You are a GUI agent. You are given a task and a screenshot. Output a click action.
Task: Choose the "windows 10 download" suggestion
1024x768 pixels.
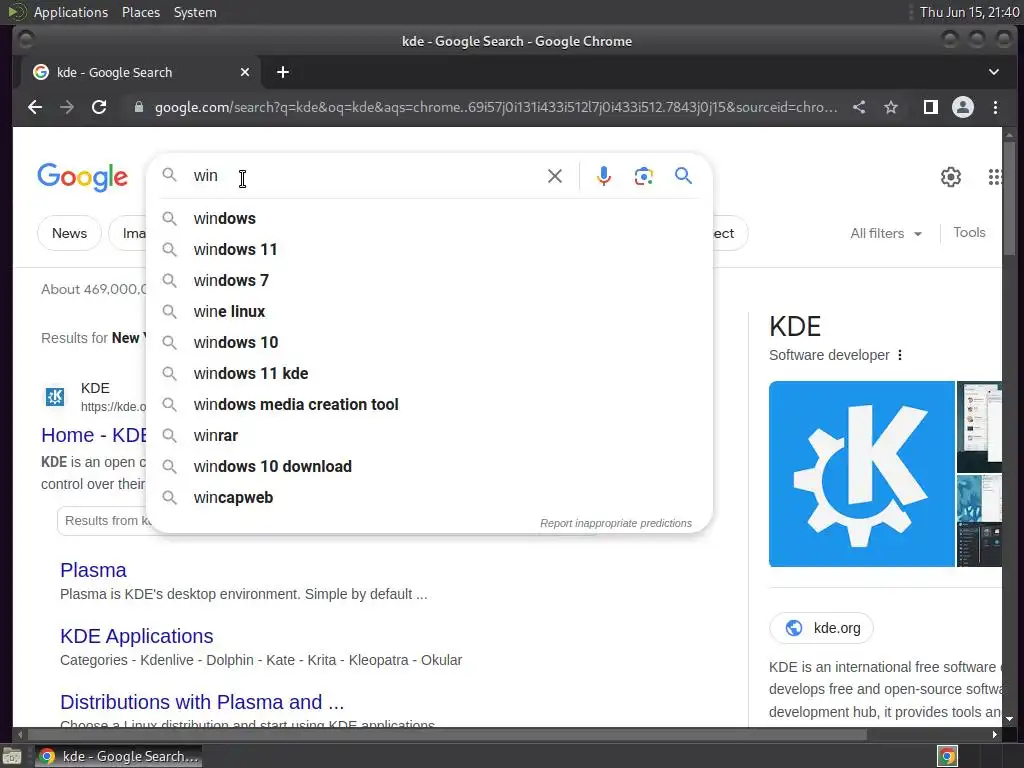tap(429, 467)
